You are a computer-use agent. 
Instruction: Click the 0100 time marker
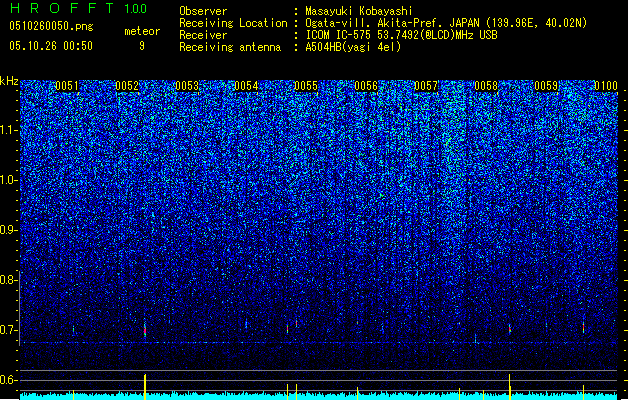coord(606,86)
